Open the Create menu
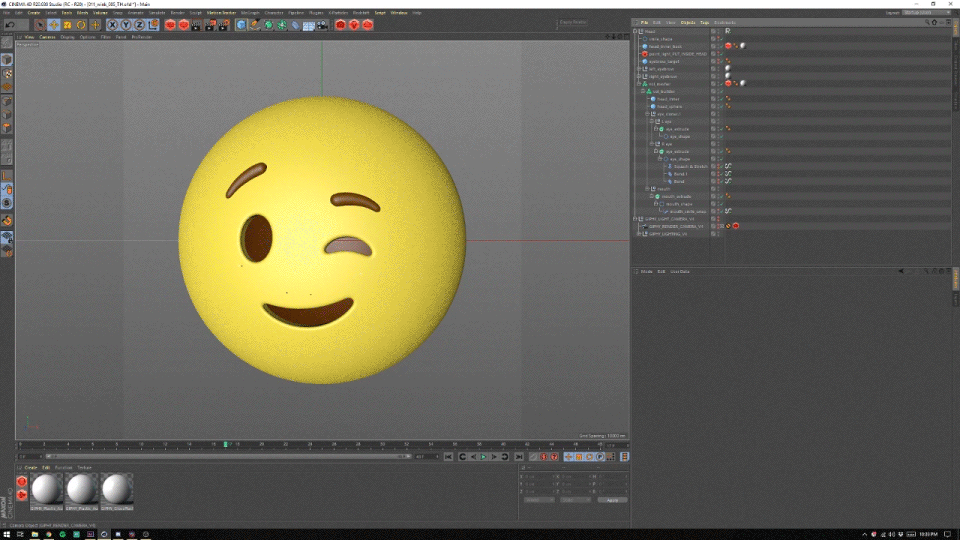 (34, 13)
